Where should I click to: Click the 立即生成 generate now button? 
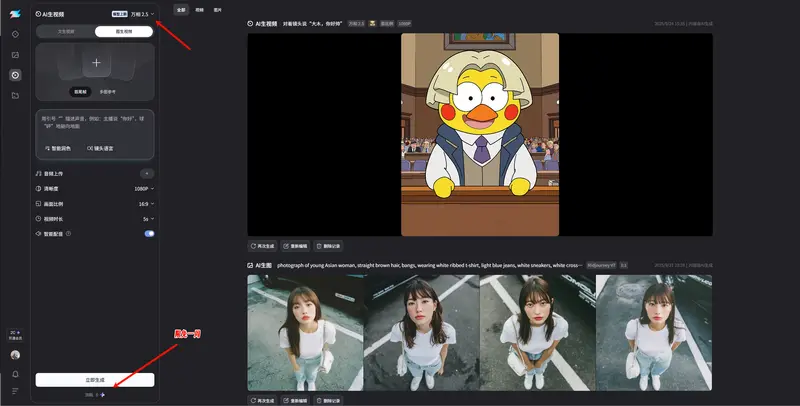[x=95, y=380]
